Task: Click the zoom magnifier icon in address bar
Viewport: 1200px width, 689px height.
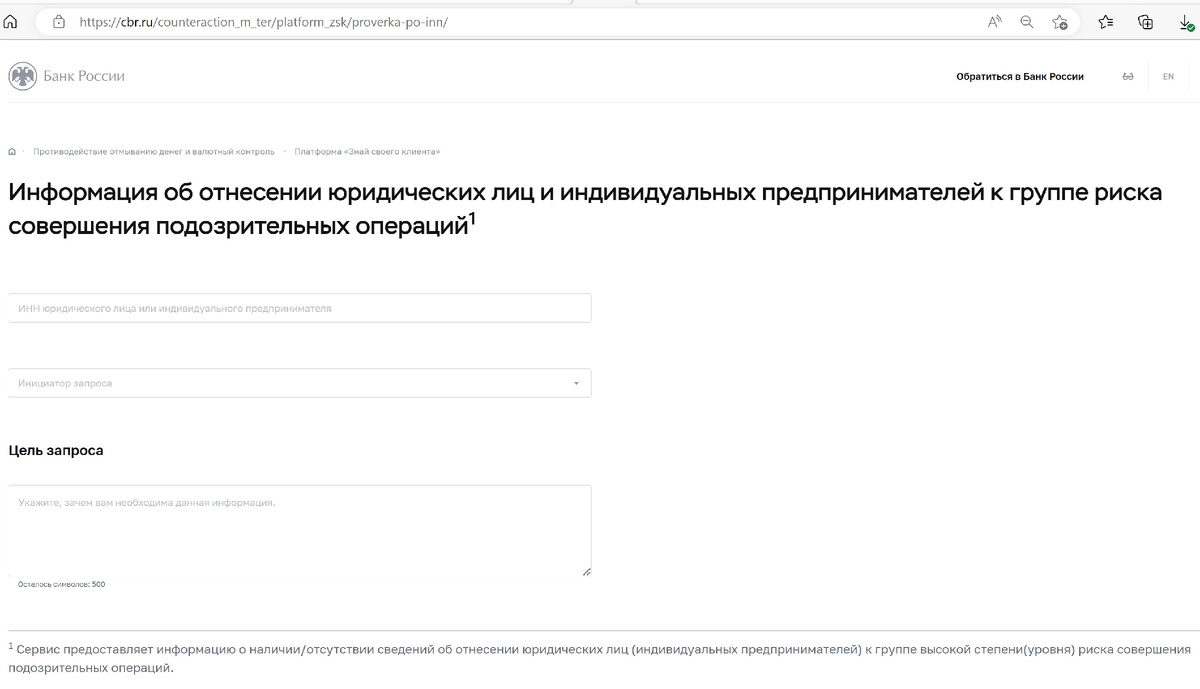Action: 1026,21
